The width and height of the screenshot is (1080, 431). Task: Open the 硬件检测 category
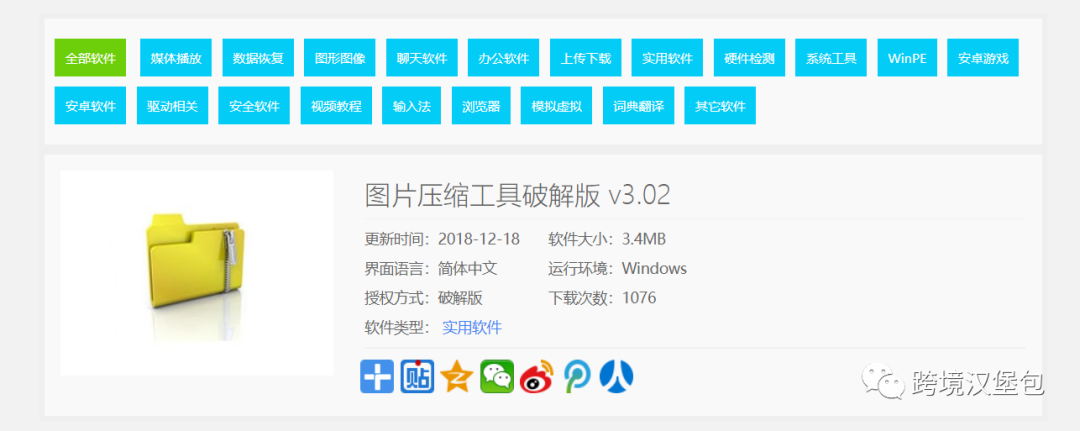749,58
